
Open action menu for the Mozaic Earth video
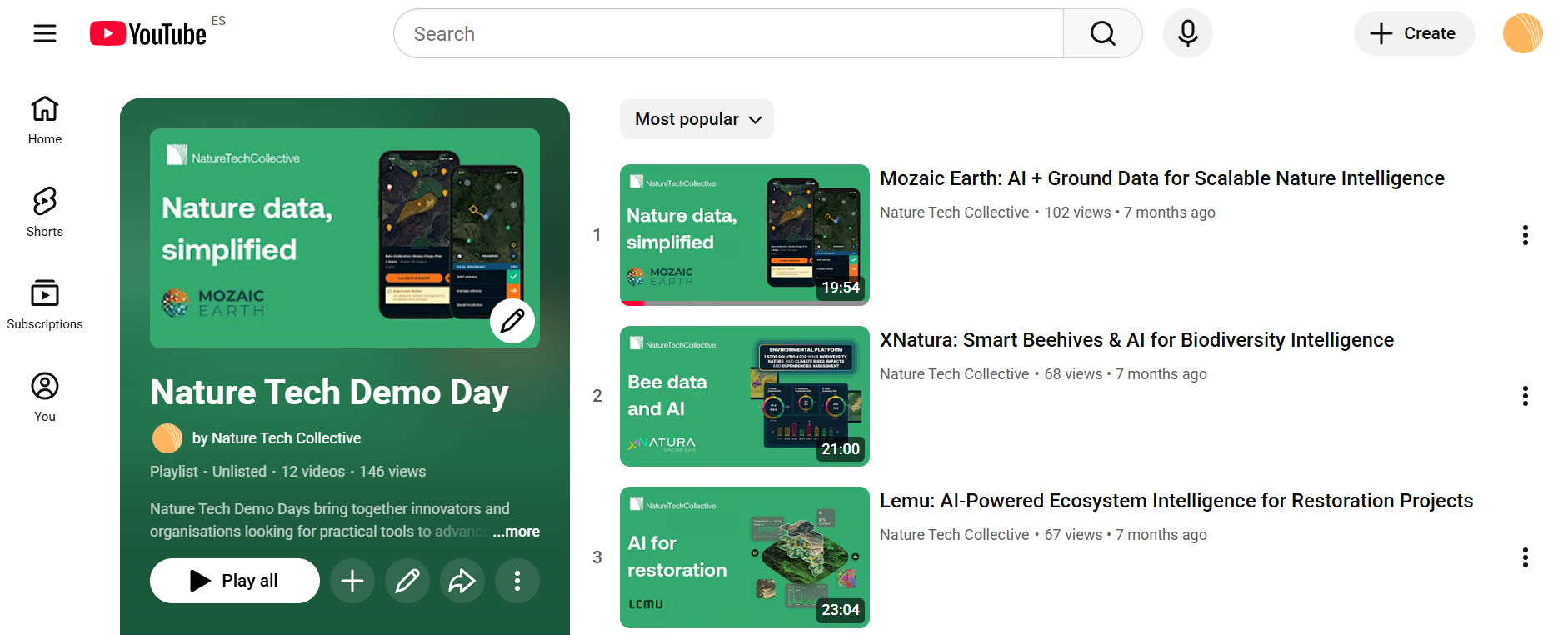click(x=1525, y=235)
